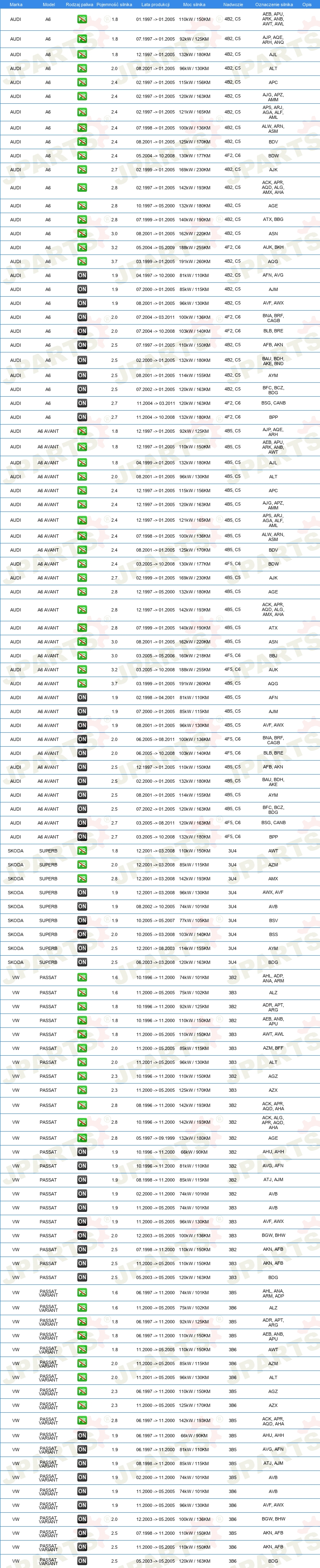Select engine codes cell ATX, BBG
The width and height of the screenshot is (320, 1568).
tap(273, 220)
